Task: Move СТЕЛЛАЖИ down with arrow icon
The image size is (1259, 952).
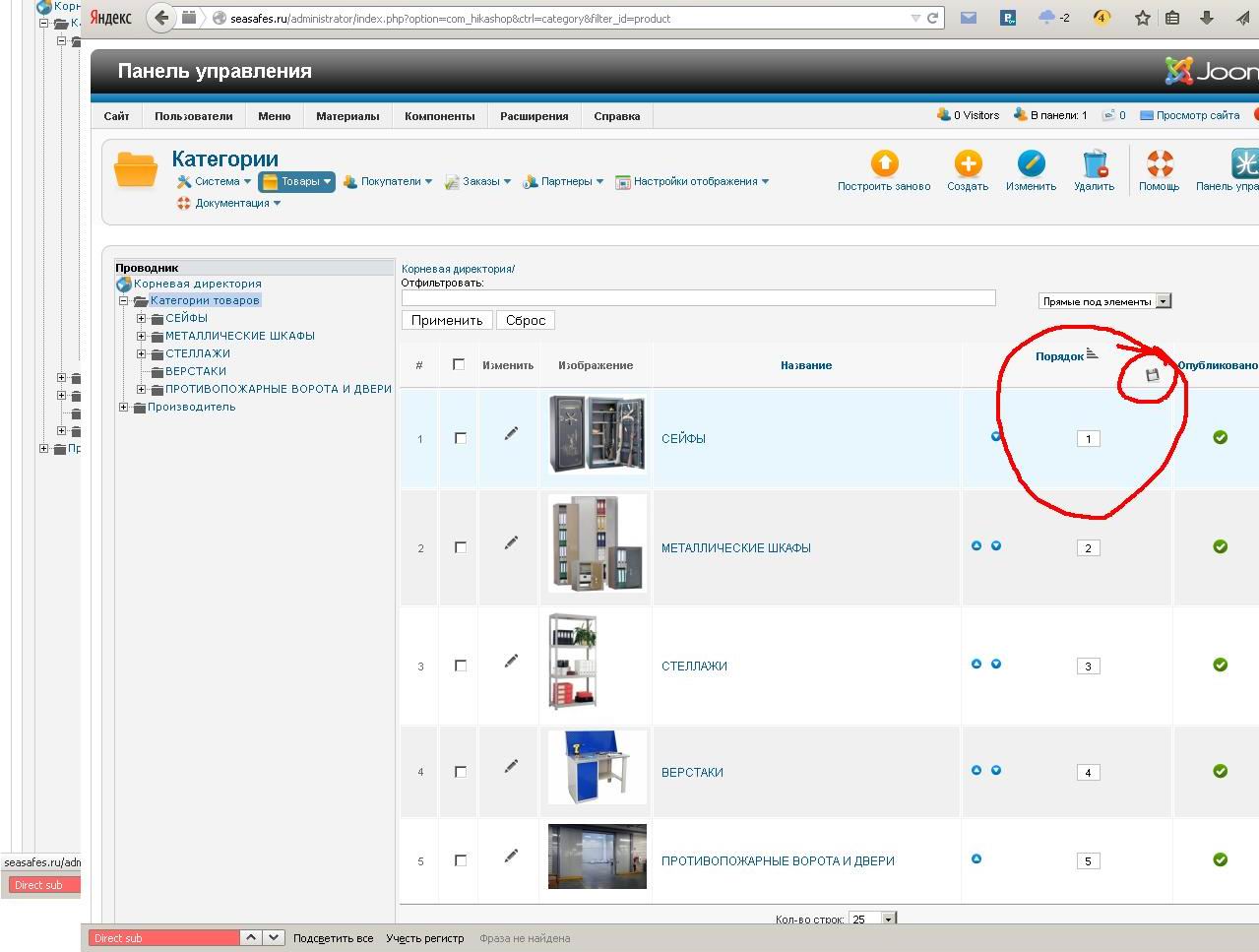Action: coord(996,664)
